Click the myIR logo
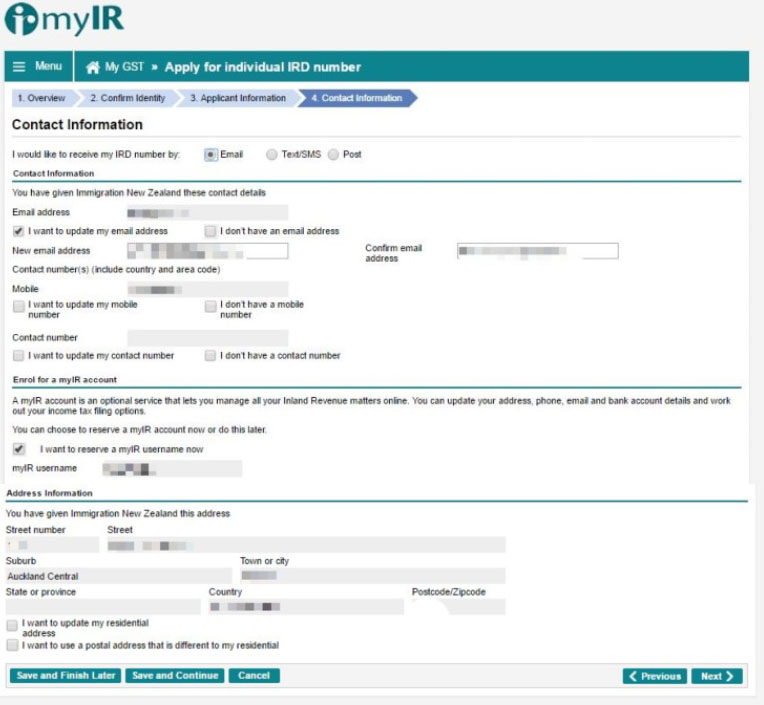This screenshot has height=705, width=764. 64,19
